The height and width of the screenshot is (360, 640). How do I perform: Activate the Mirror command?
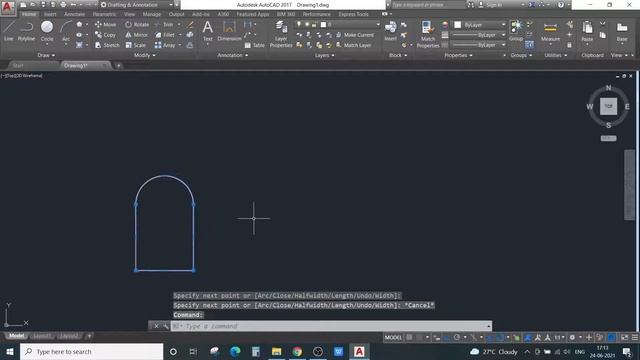[137, 35]
